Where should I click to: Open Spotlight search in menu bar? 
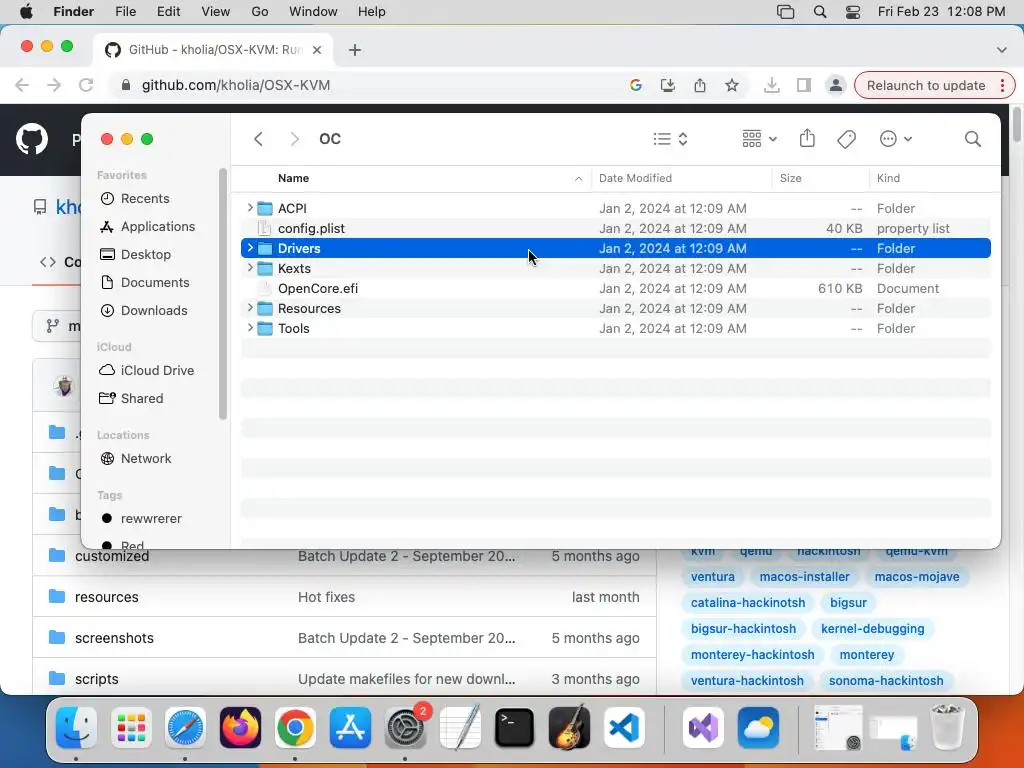tap(820, 12)
